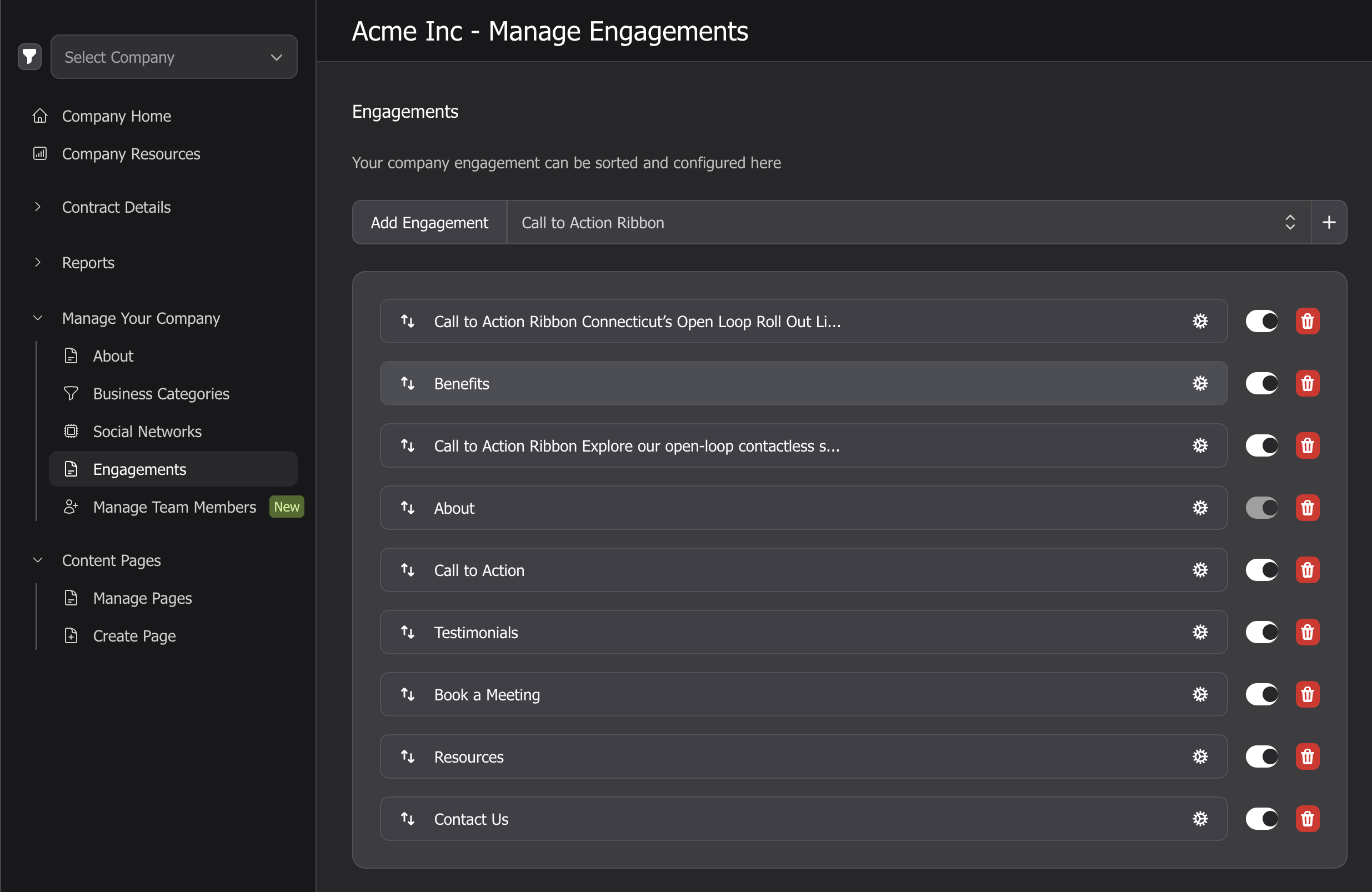
Task: Delete the Call to Action engagement
Action: [1308, 570]
